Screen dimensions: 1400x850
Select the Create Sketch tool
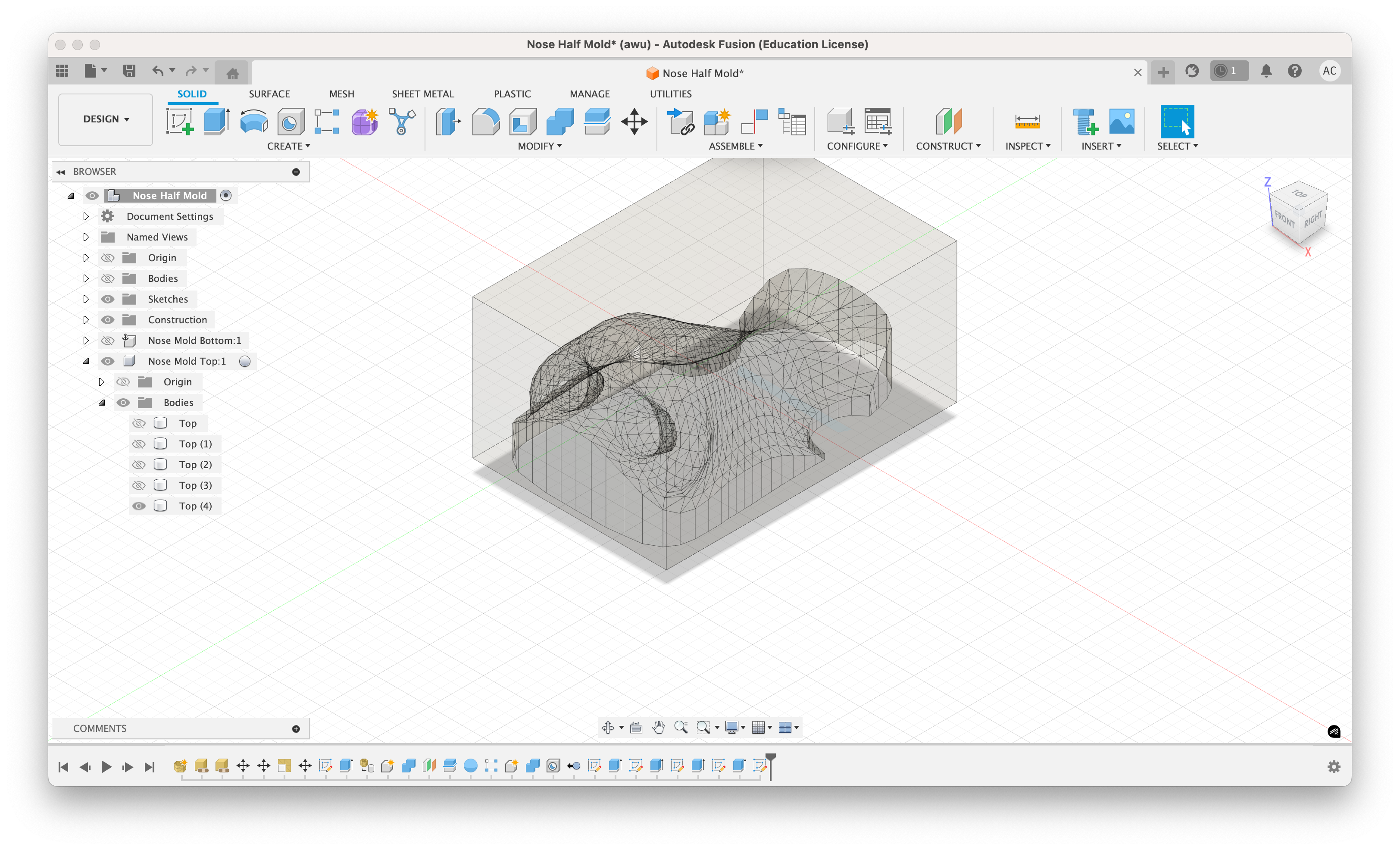click(x=180, y=121)
